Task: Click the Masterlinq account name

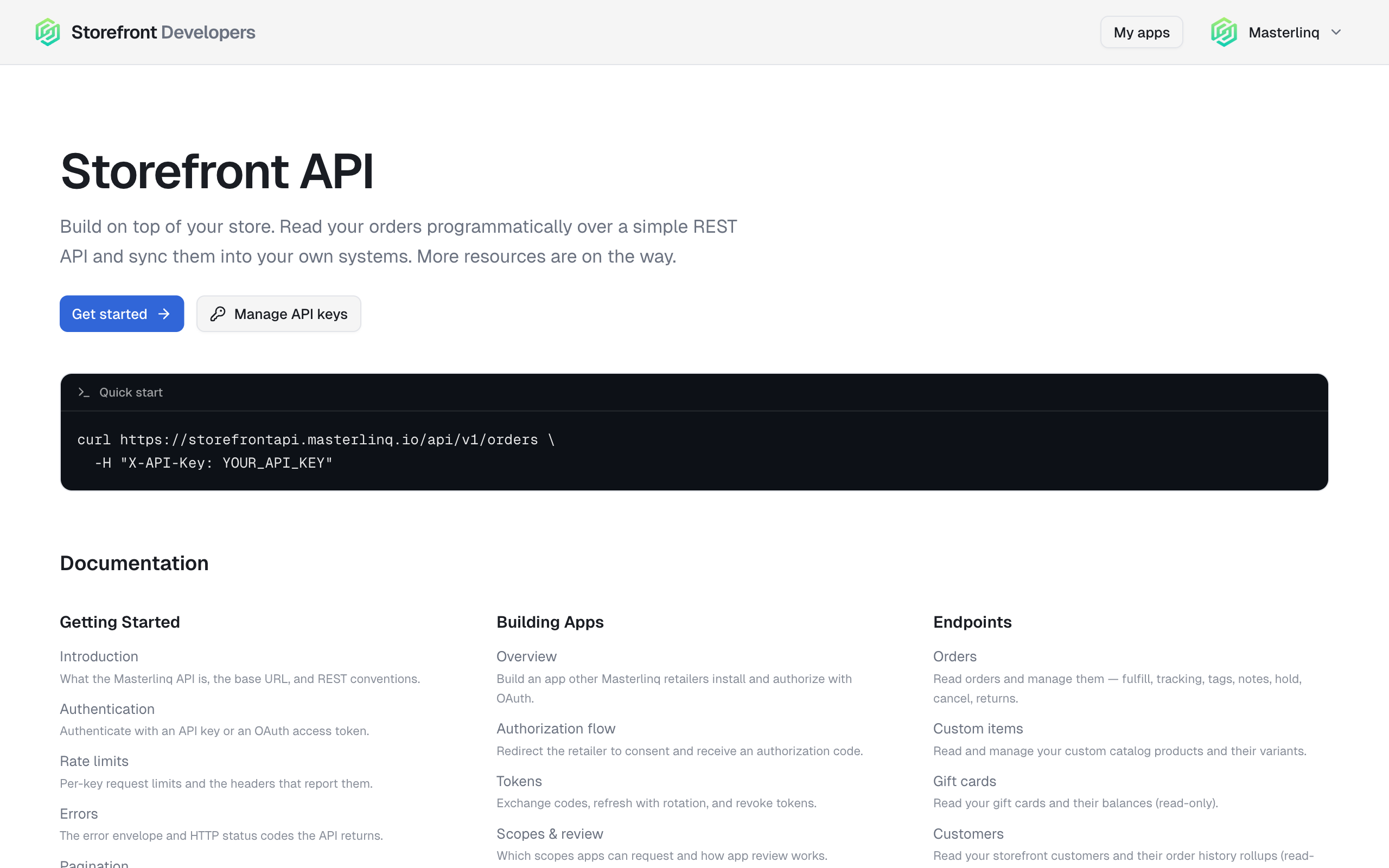Action: (1283, 32)
